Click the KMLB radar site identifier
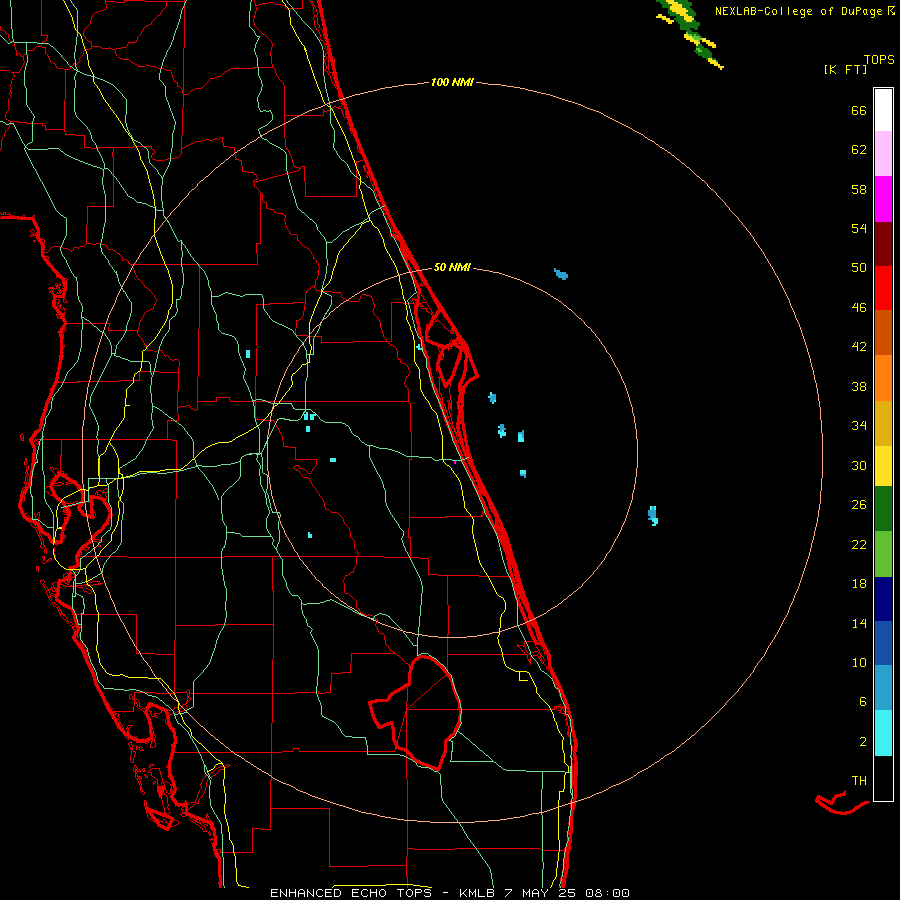Screen dimensions: 900x900 click(x=476, y=893)
